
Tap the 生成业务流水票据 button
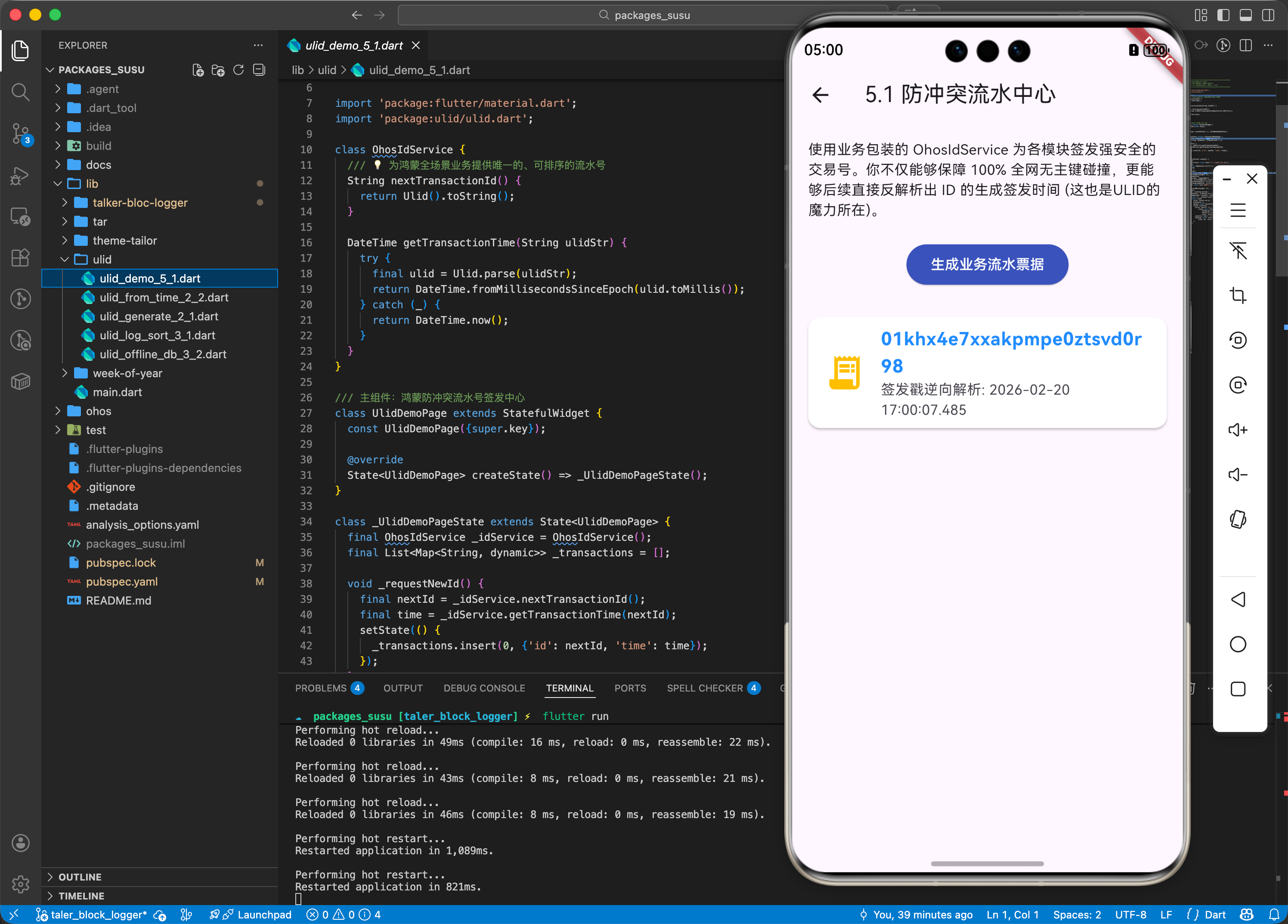click(986, 265)
